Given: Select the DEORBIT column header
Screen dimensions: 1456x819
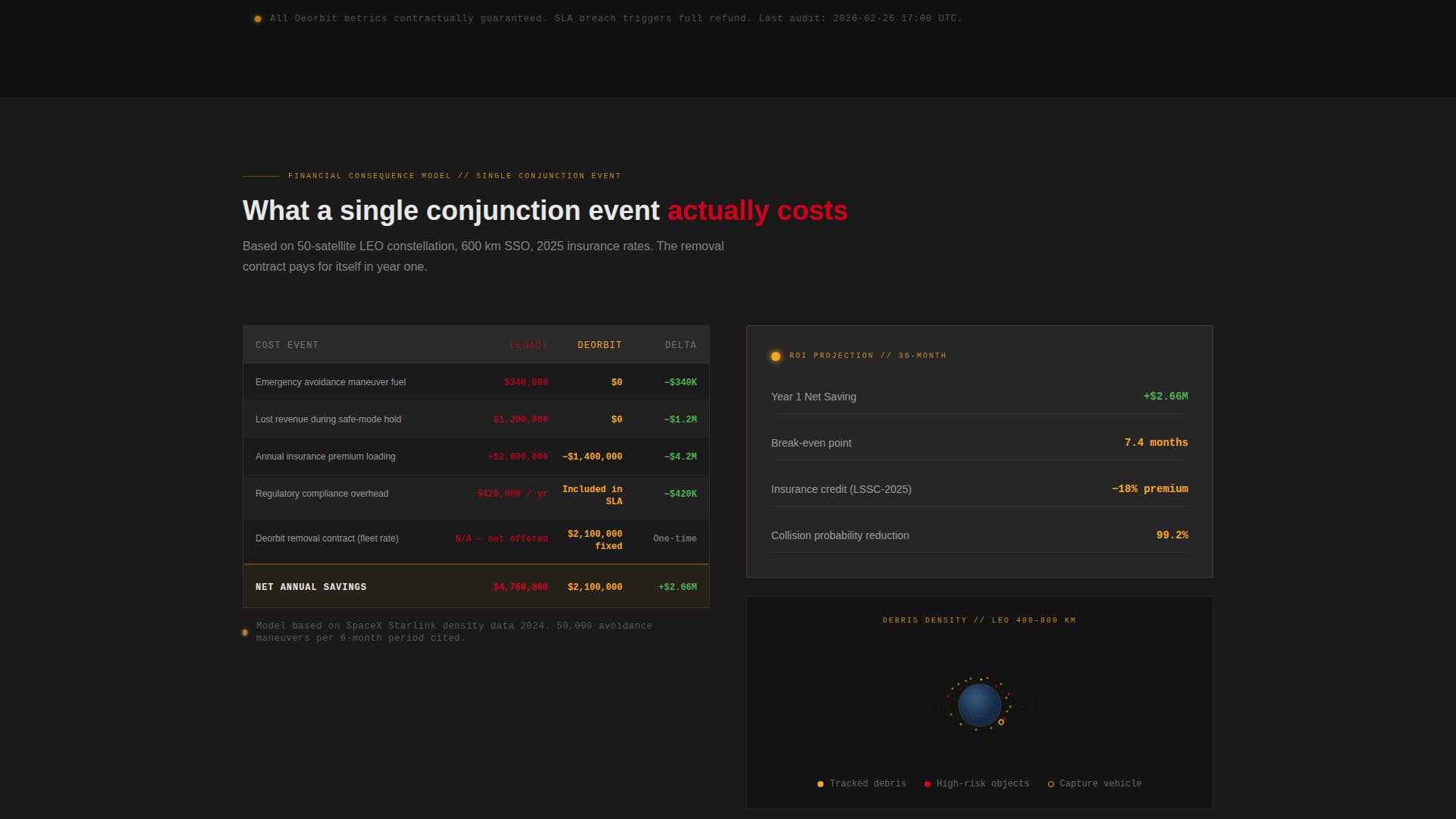Looking at the screenshot, I should point(599,345).
